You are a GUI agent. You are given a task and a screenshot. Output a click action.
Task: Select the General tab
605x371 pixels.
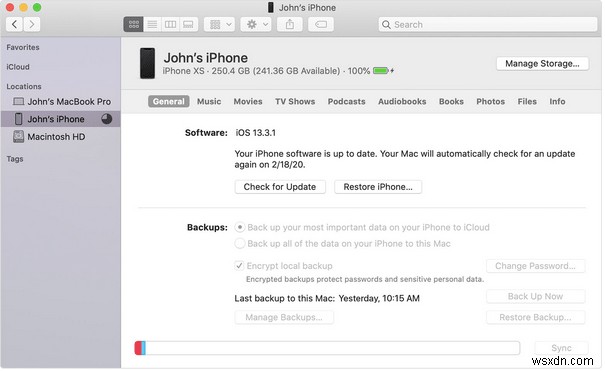[x=169, y=101]
